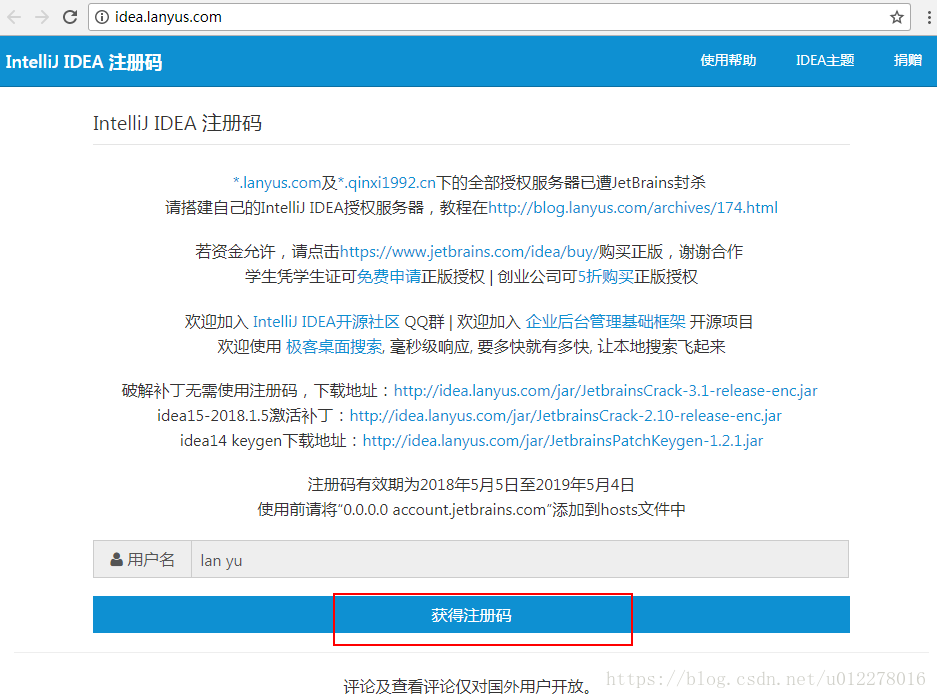Click the 获得注册码 button

[x=471, y=614]
